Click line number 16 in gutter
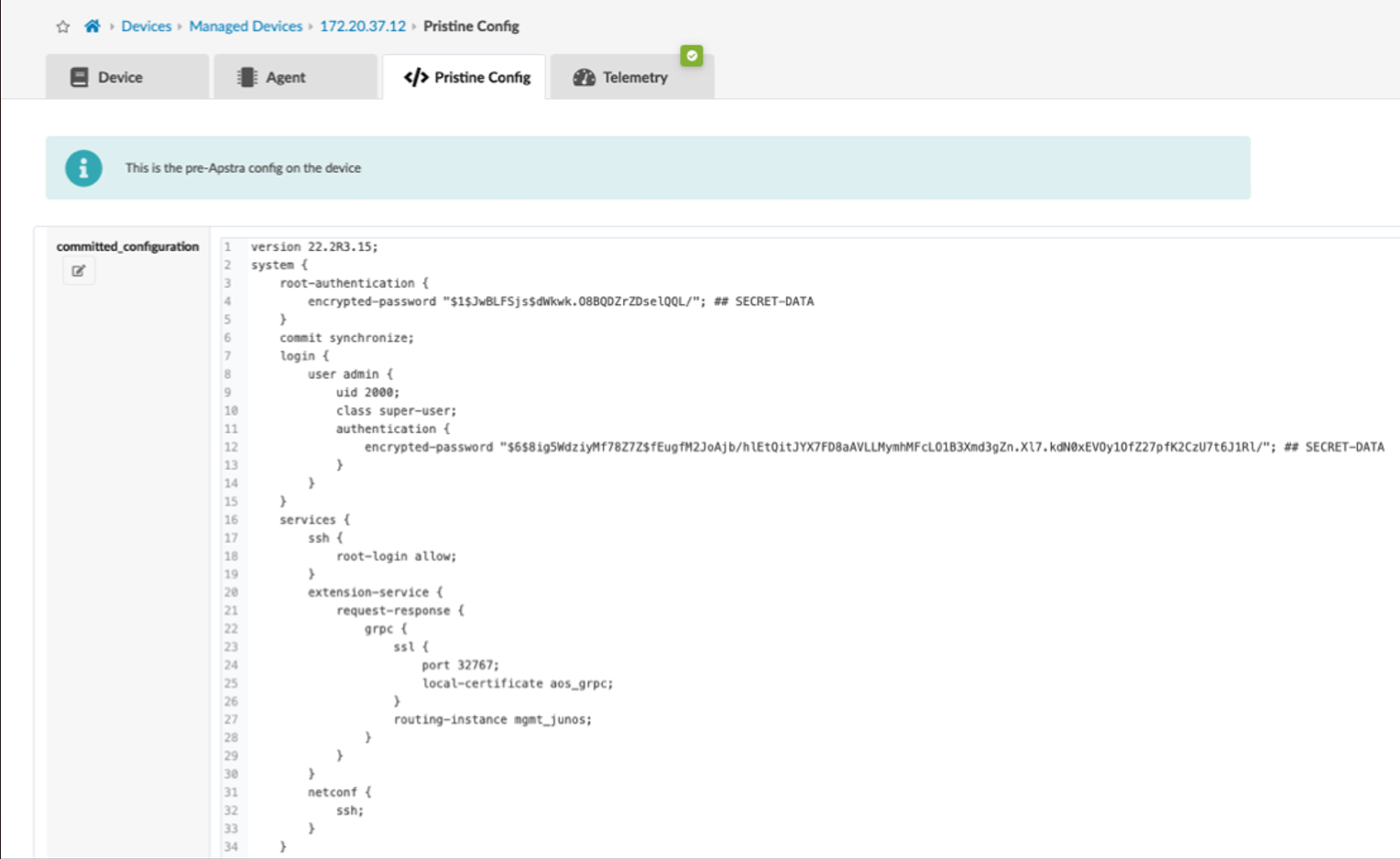This screenshot has width=1400, height=859. click(x=231, y=520)
